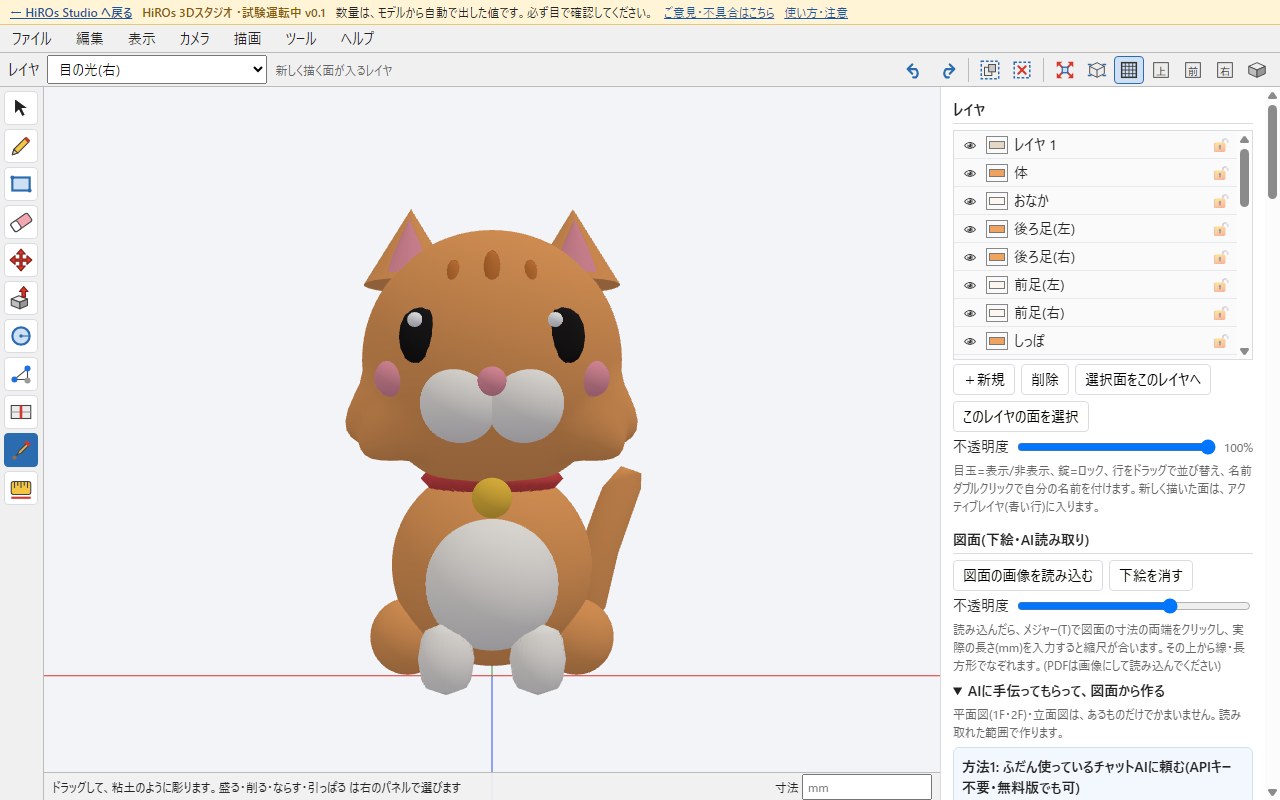Hide the 体 layer with eye icon
1280x800 pixels.
click(x=969, y=173)
